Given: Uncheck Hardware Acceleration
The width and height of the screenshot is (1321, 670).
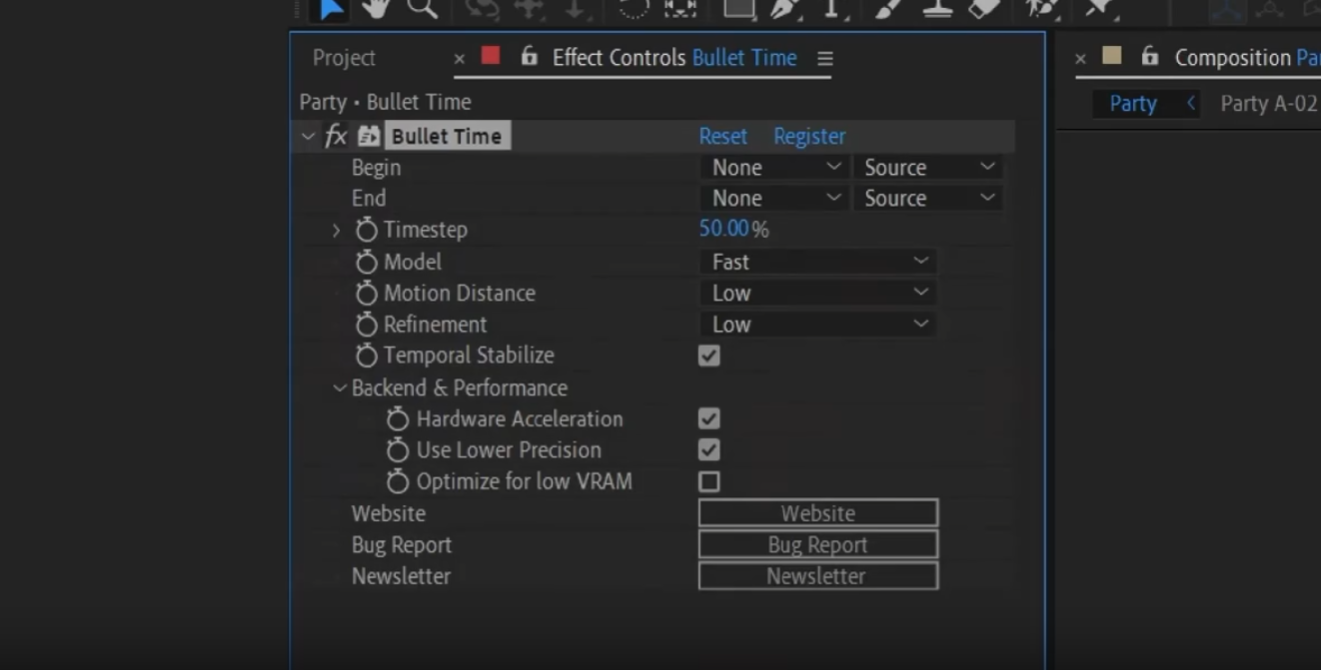Looking at the screenshot, I should click(x=709, y=419).
